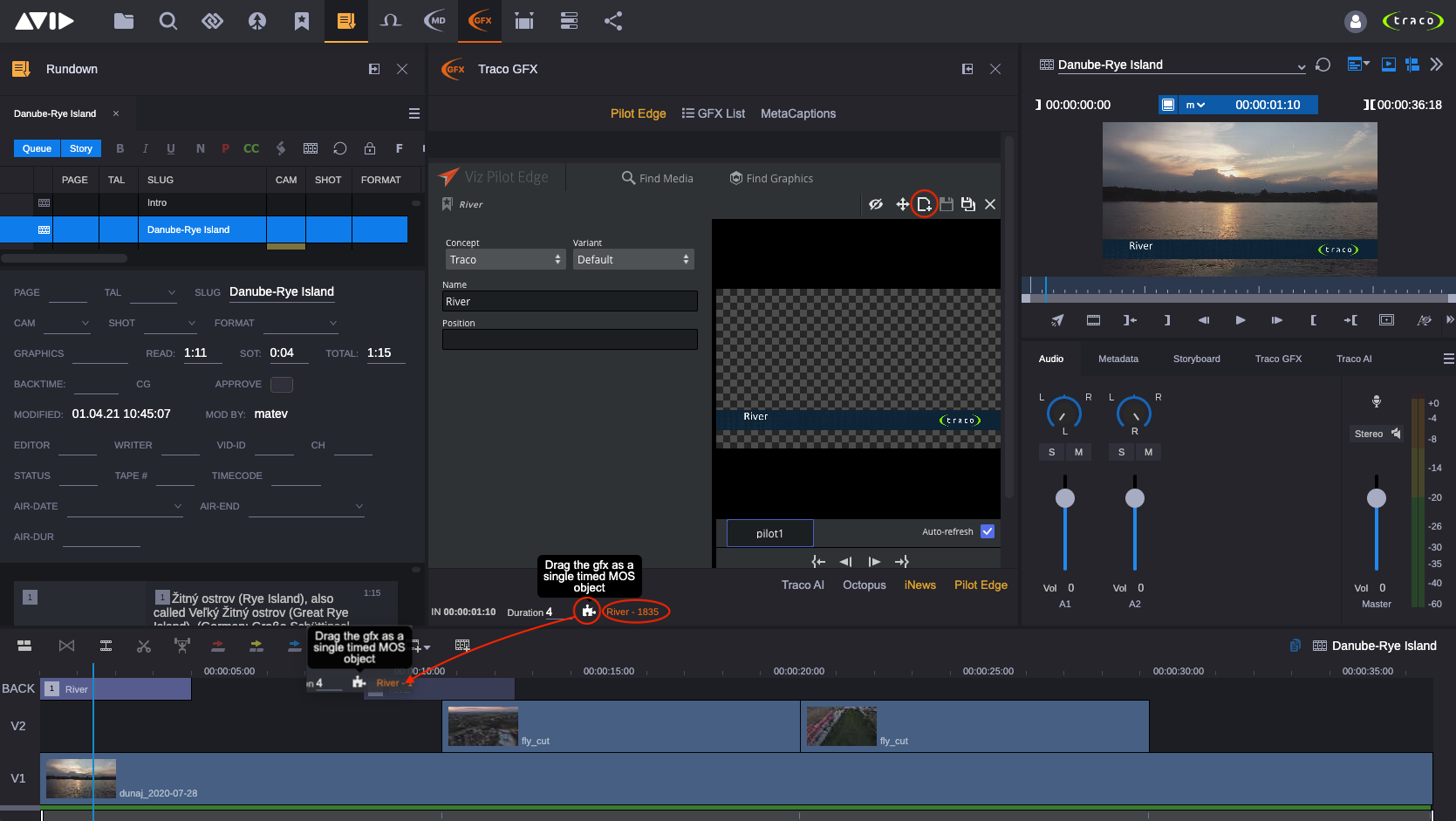Open the Variant Default dropdown
1456x821 pixels.
pos(633,259)
